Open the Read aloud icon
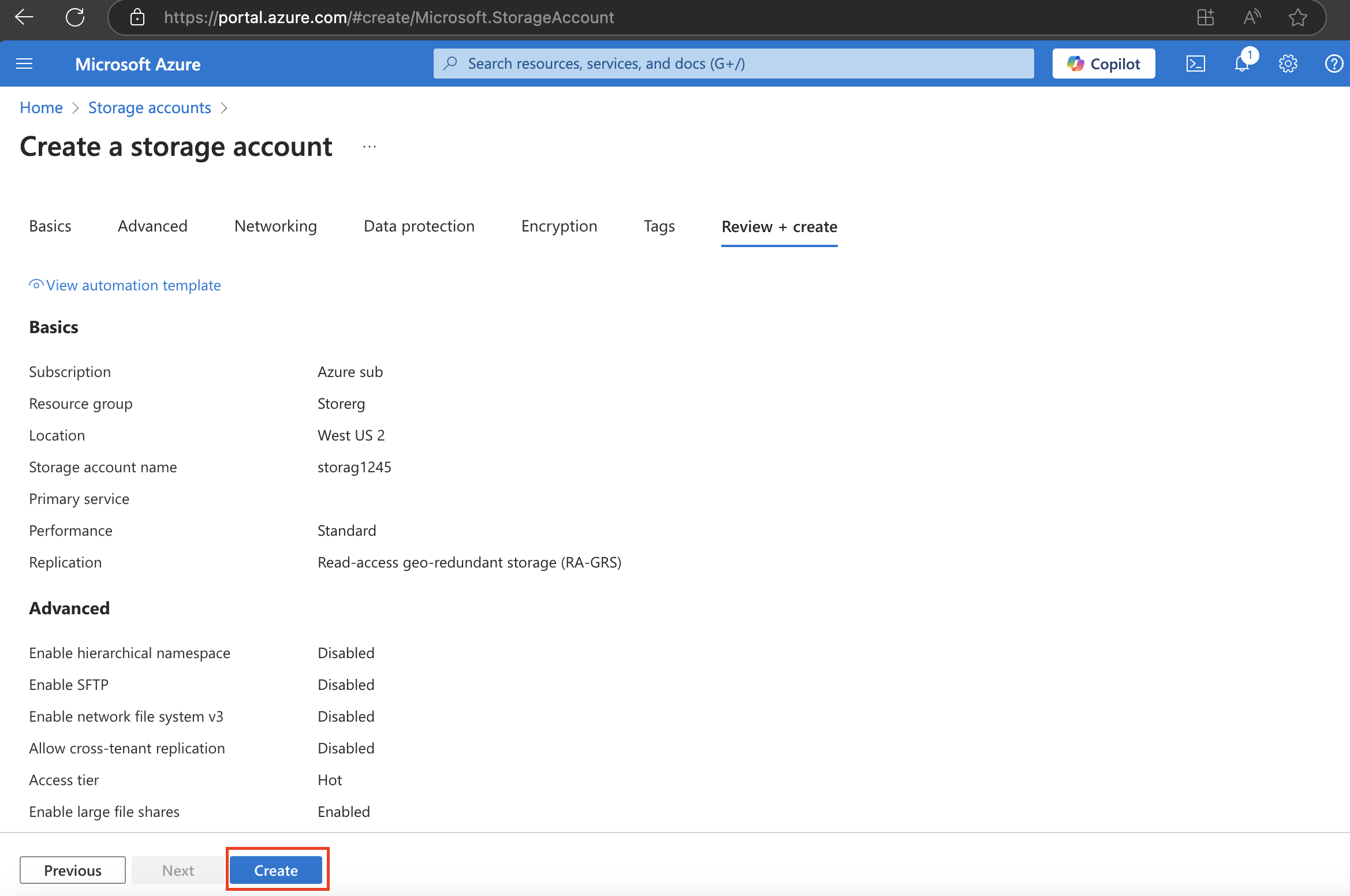1350x896 pixels. (x=1251, y=17)
